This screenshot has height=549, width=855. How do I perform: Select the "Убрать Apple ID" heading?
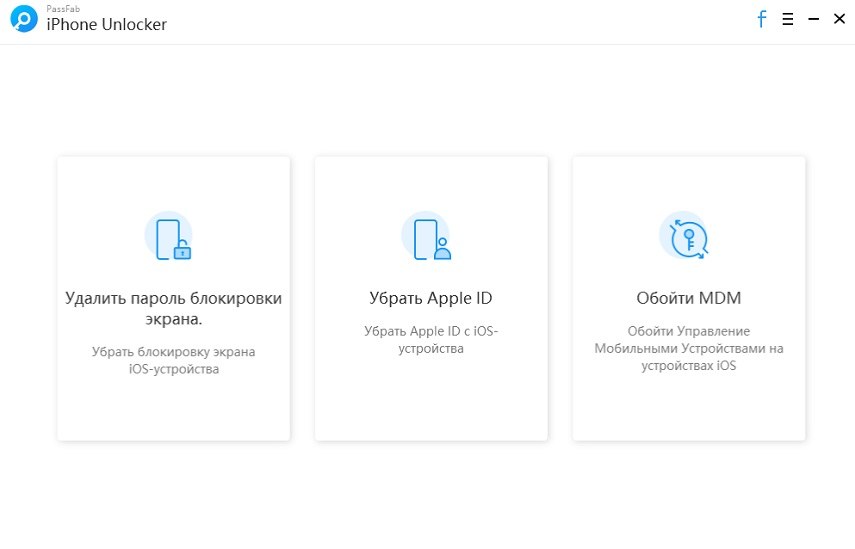(x=430, y=298)
